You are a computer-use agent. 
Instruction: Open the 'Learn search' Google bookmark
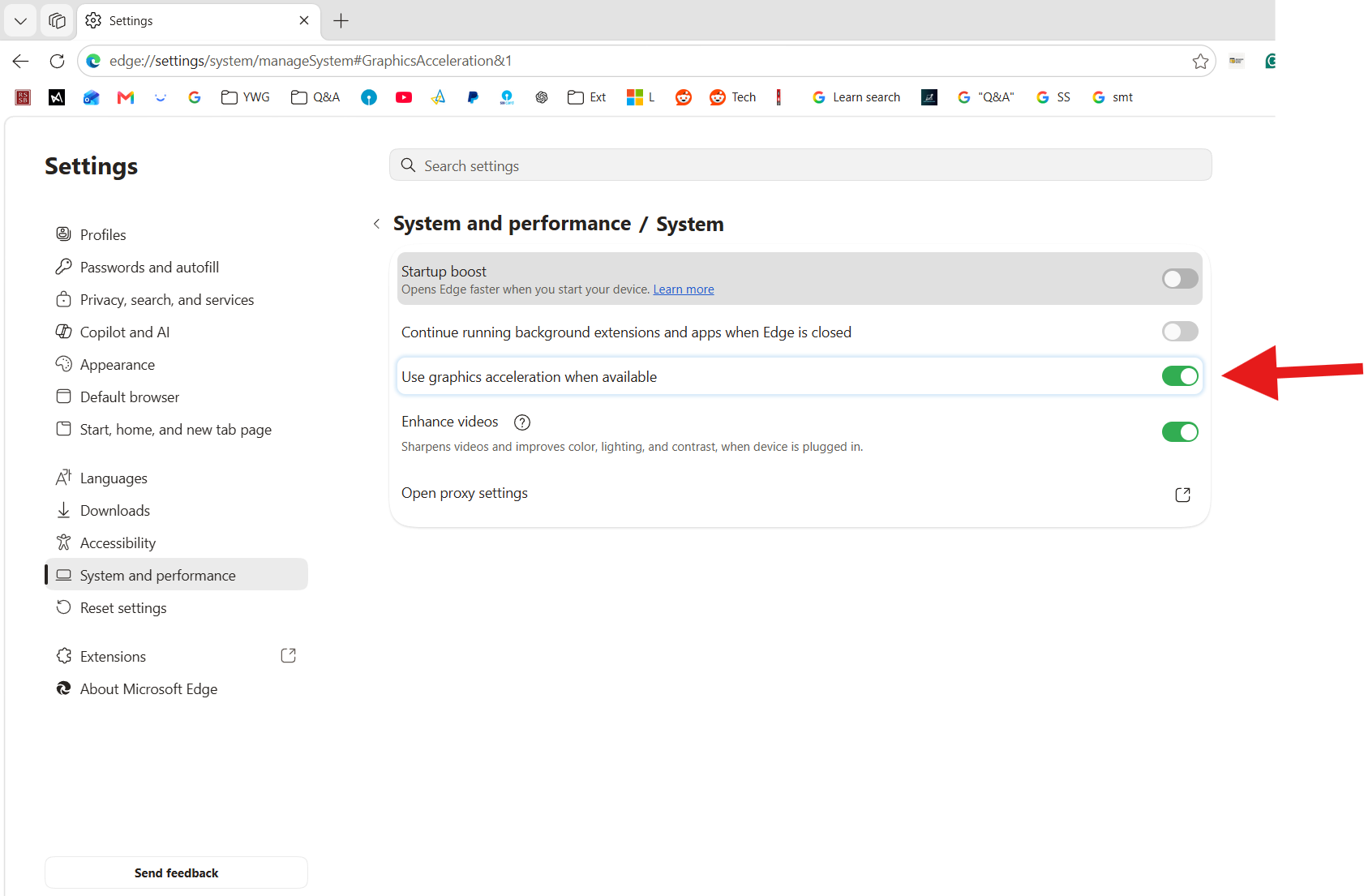[856, 97]
